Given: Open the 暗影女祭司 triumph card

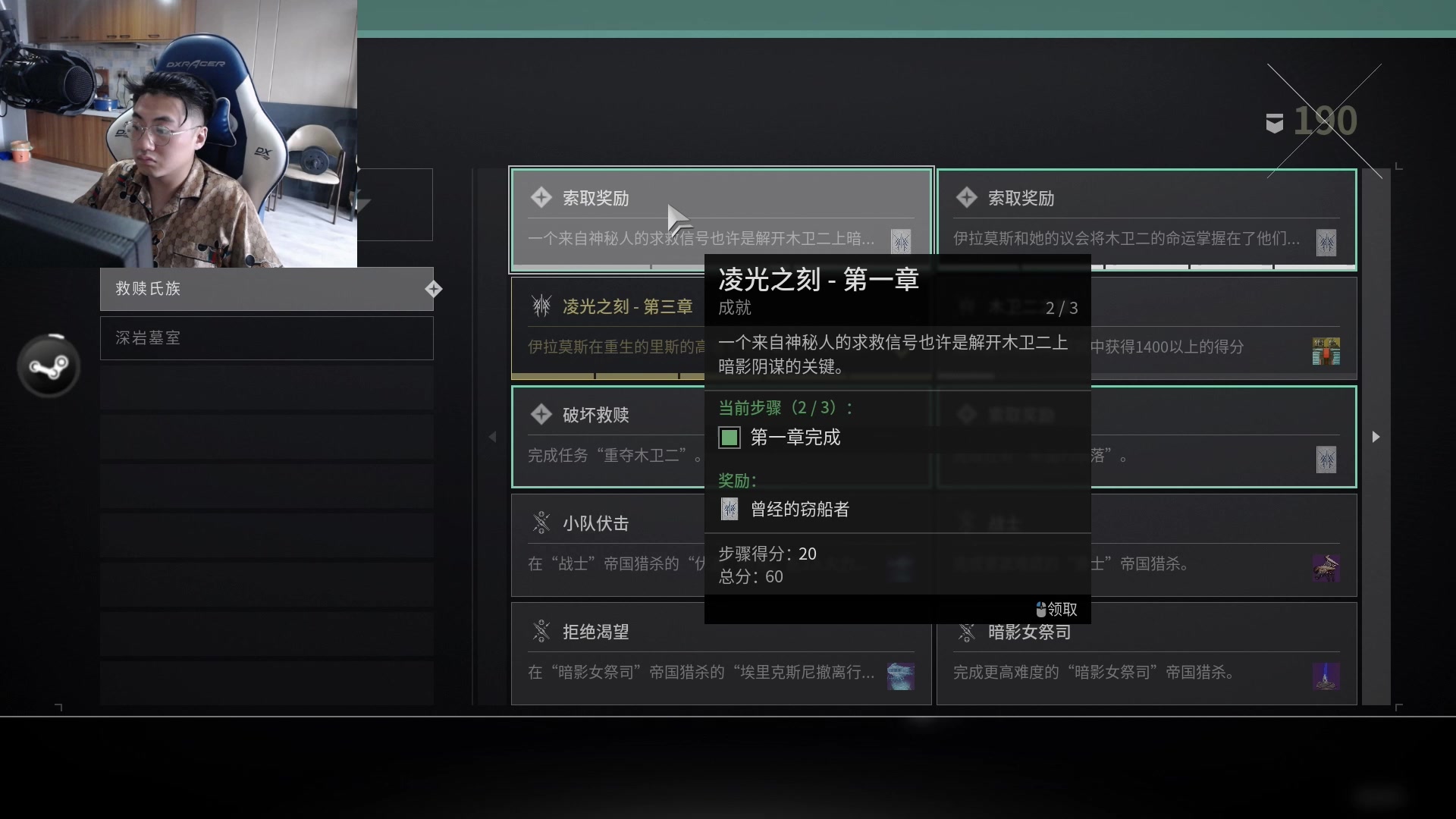Looking at the screenshot, I should click(x=1147, y=654).
